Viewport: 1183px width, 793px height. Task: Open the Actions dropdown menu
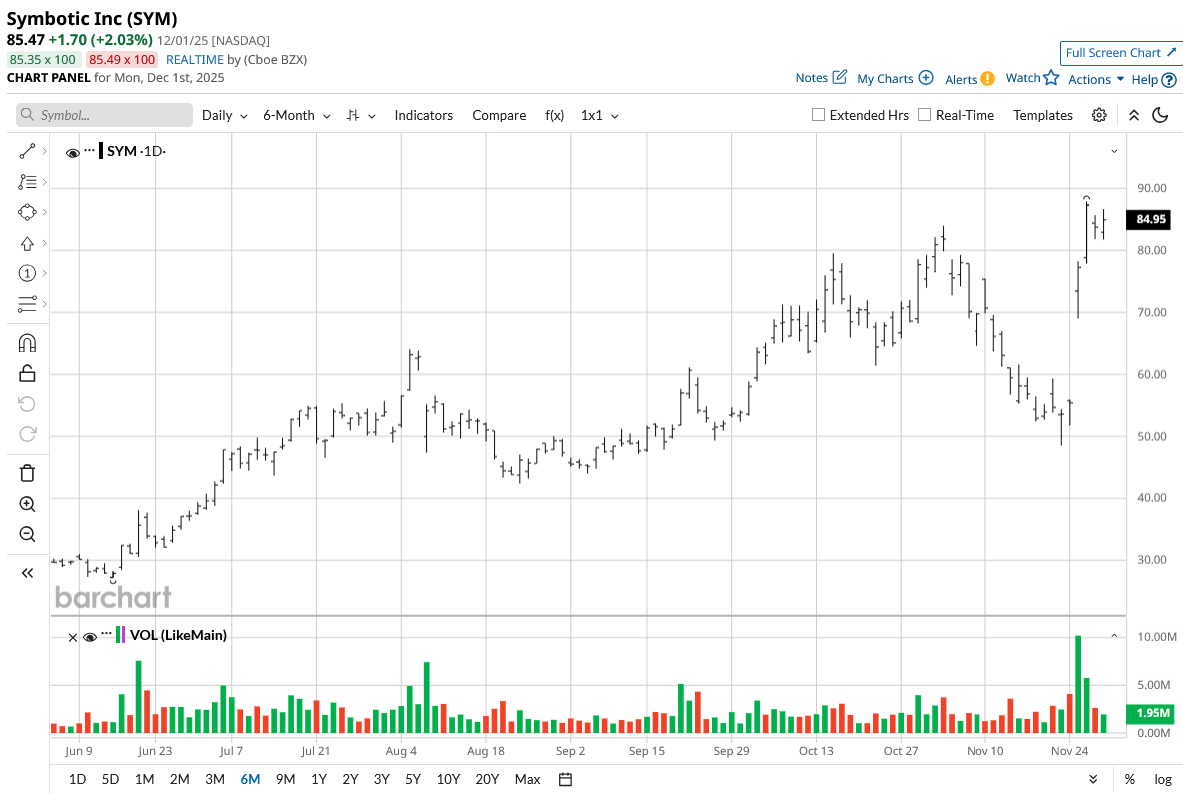pyautogui.click(x=1095, y=79)
